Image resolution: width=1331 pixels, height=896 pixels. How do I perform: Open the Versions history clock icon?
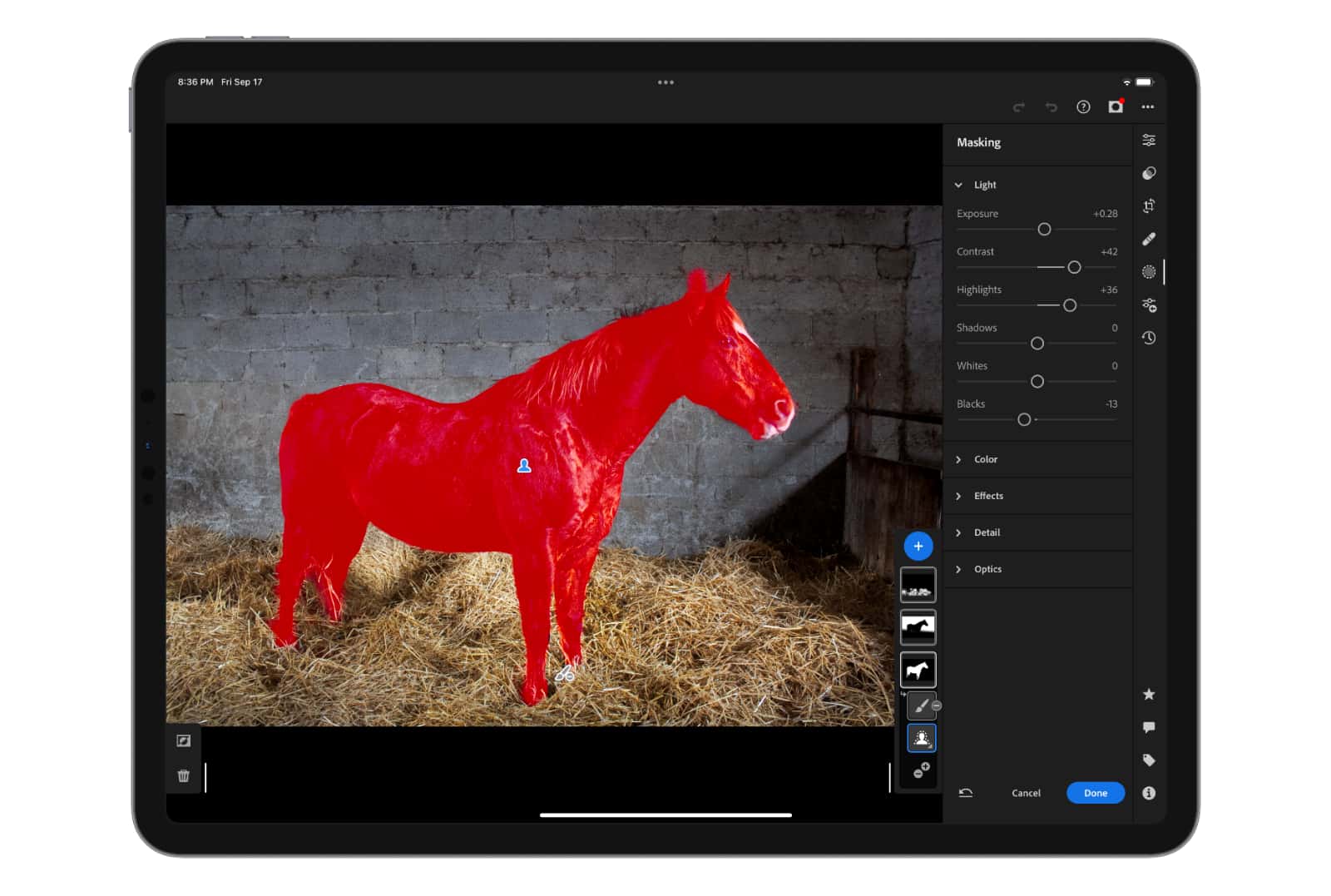tap(1149, 338)
